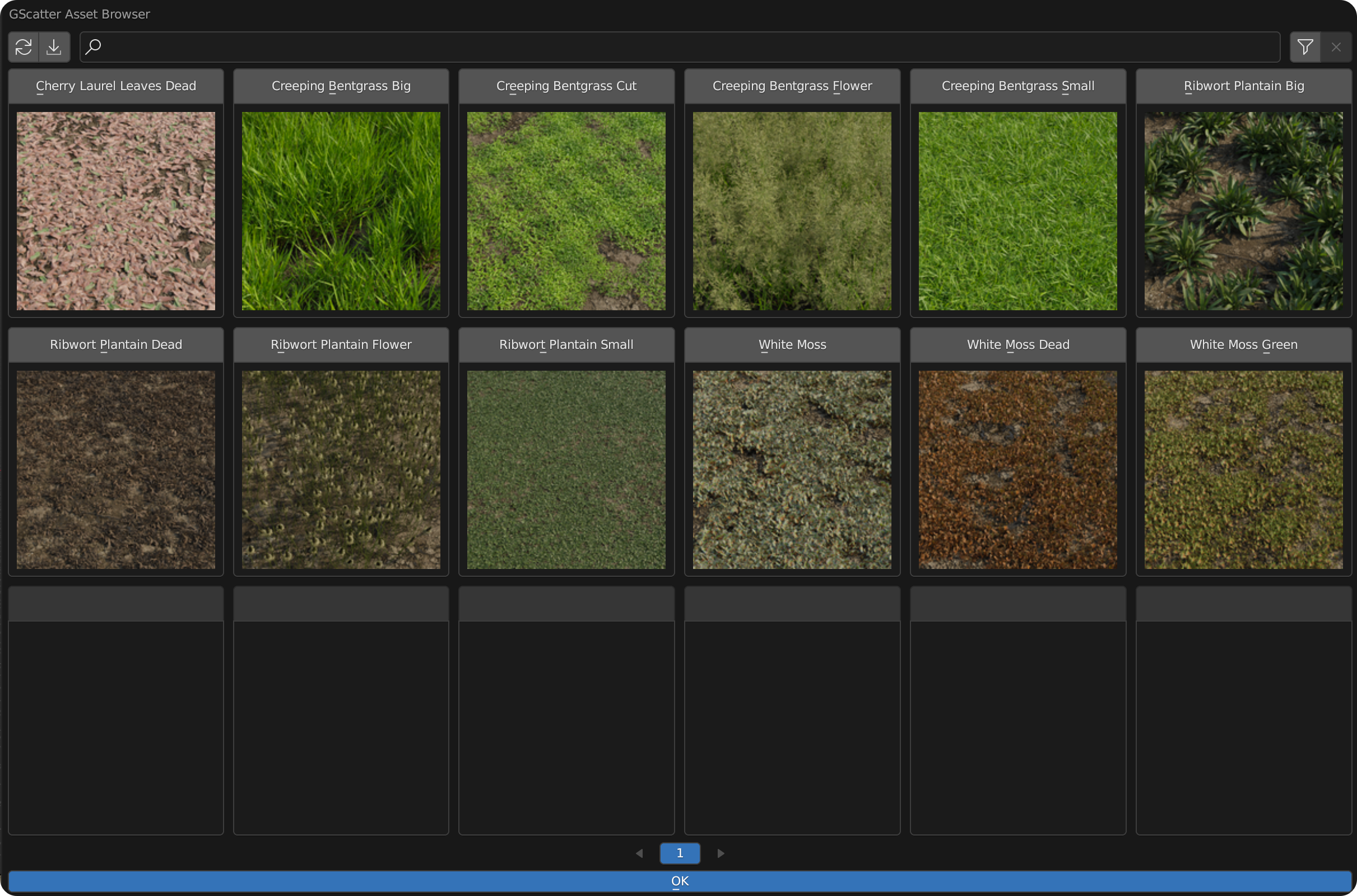The height and width of the screenshot is (896, 1357).
Task: Pick the White Moss Dead asset image
Action: pos(1017,470)
